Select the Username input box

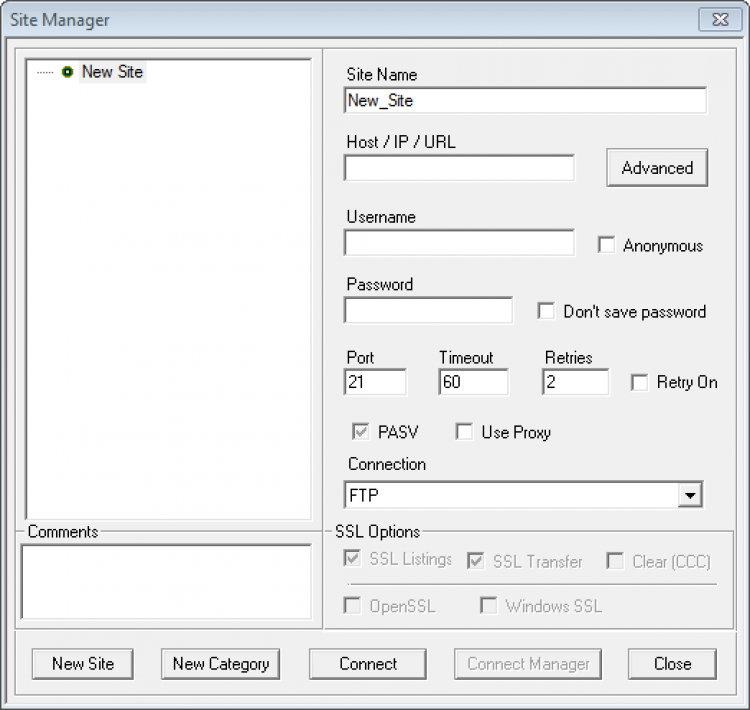coord(460,243)
